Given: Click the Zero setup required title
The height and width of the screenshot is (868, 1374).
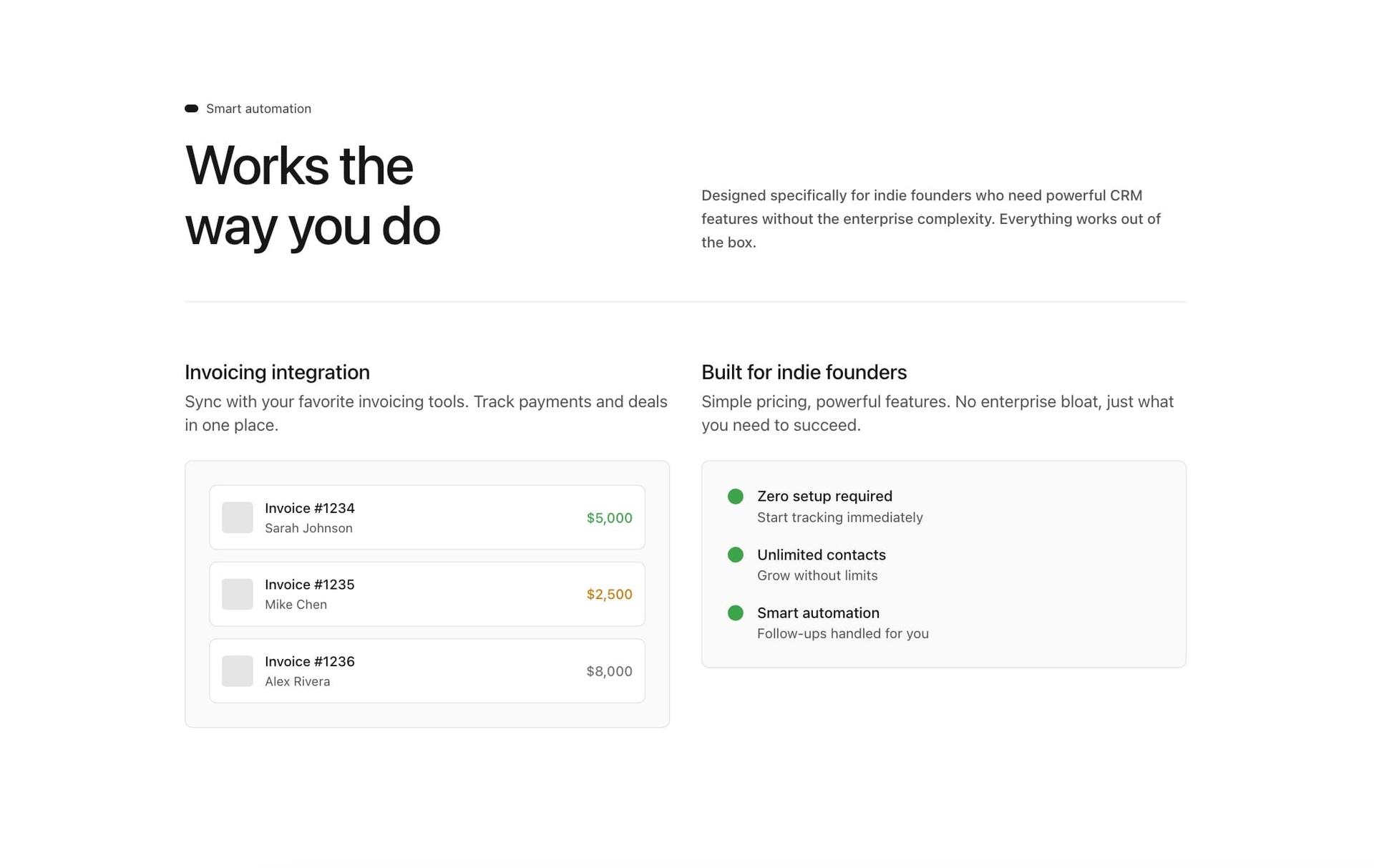Looking at the screenshot, I should pyautogui.click(x=824, y=496).
